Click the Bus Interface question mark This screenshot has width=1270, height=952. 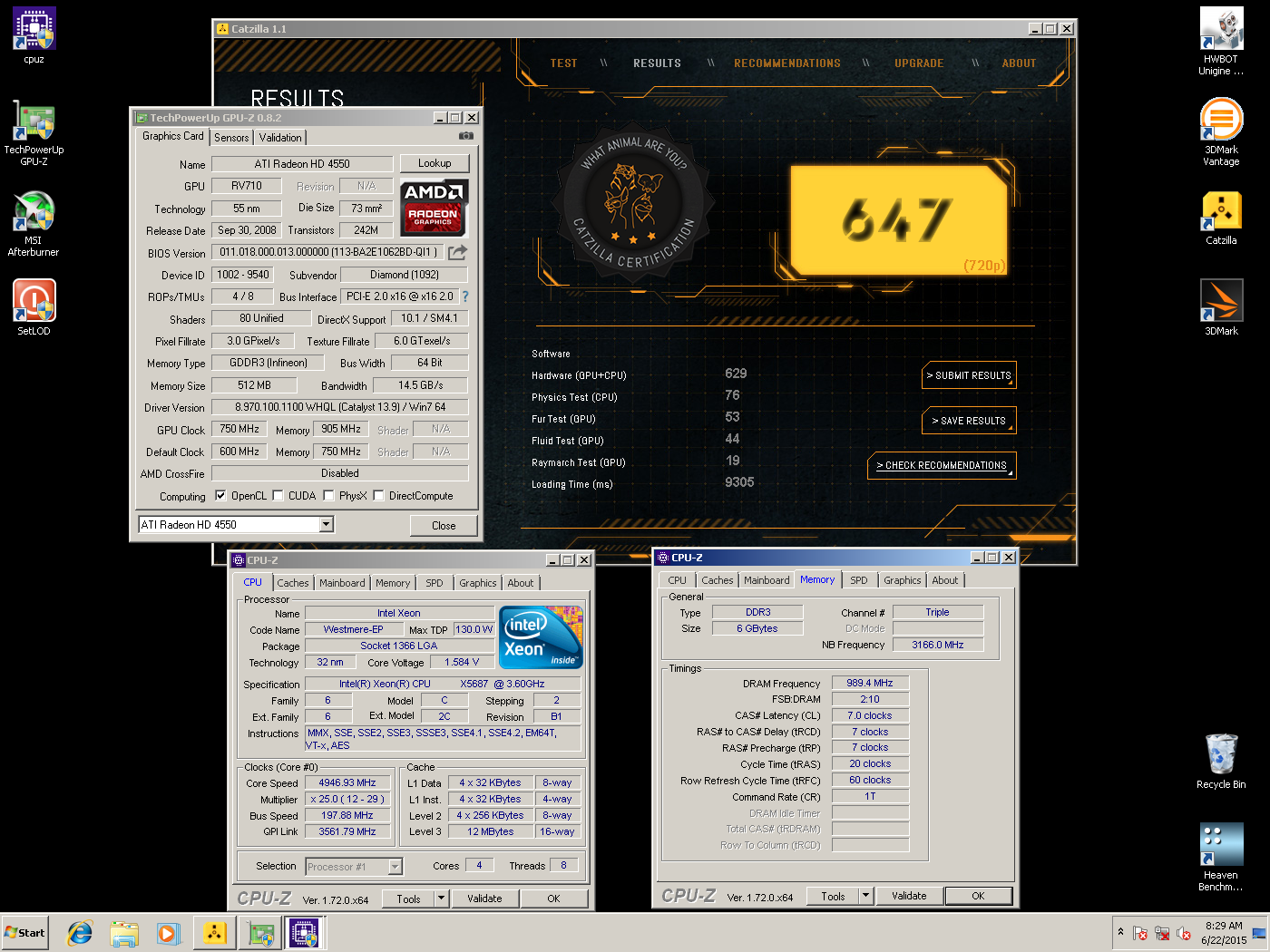(x=465, y=296)
